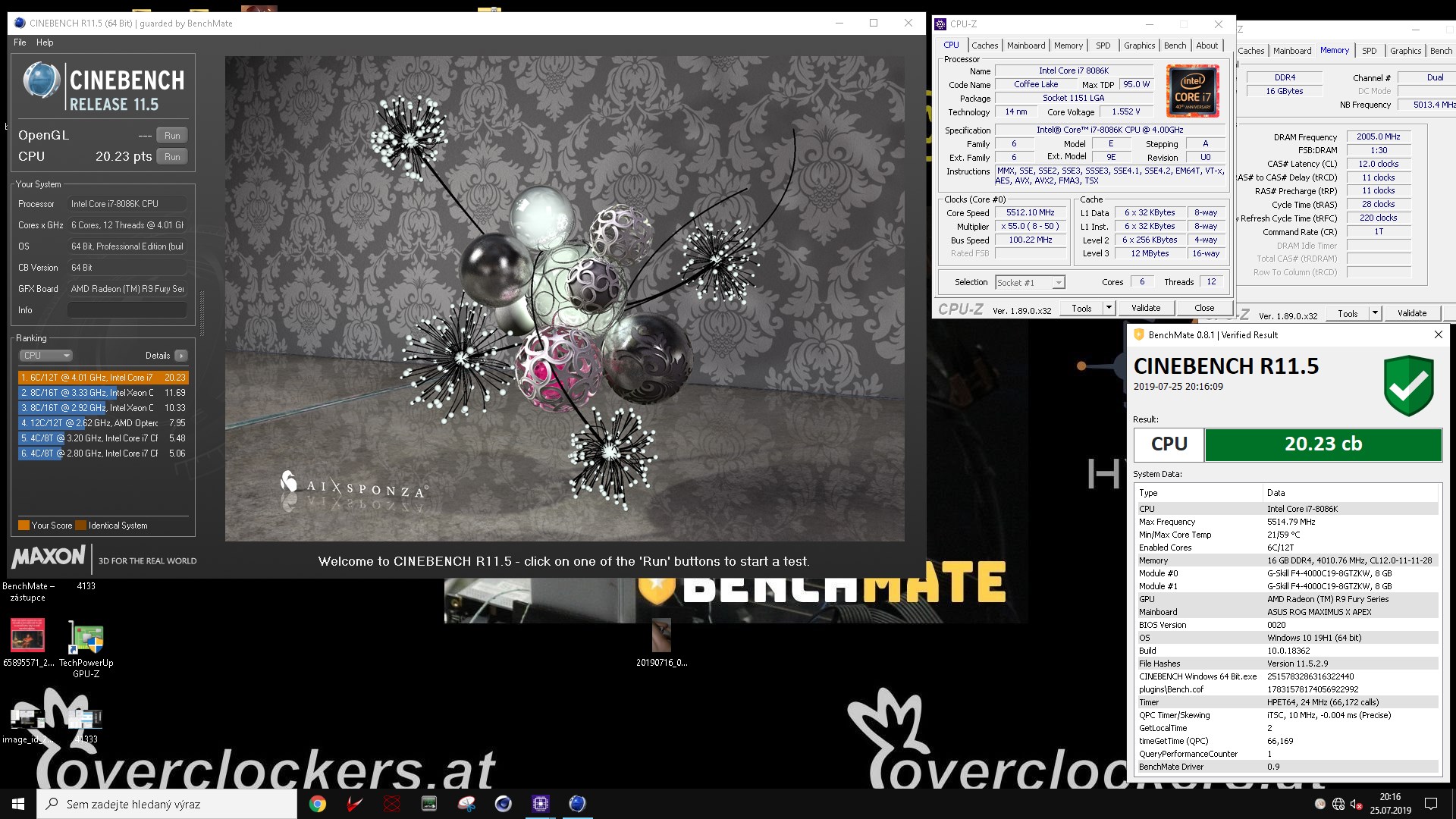Open the green memory chip taskbar app
This screenshot has height=819, width=1456.
point(428,804)
